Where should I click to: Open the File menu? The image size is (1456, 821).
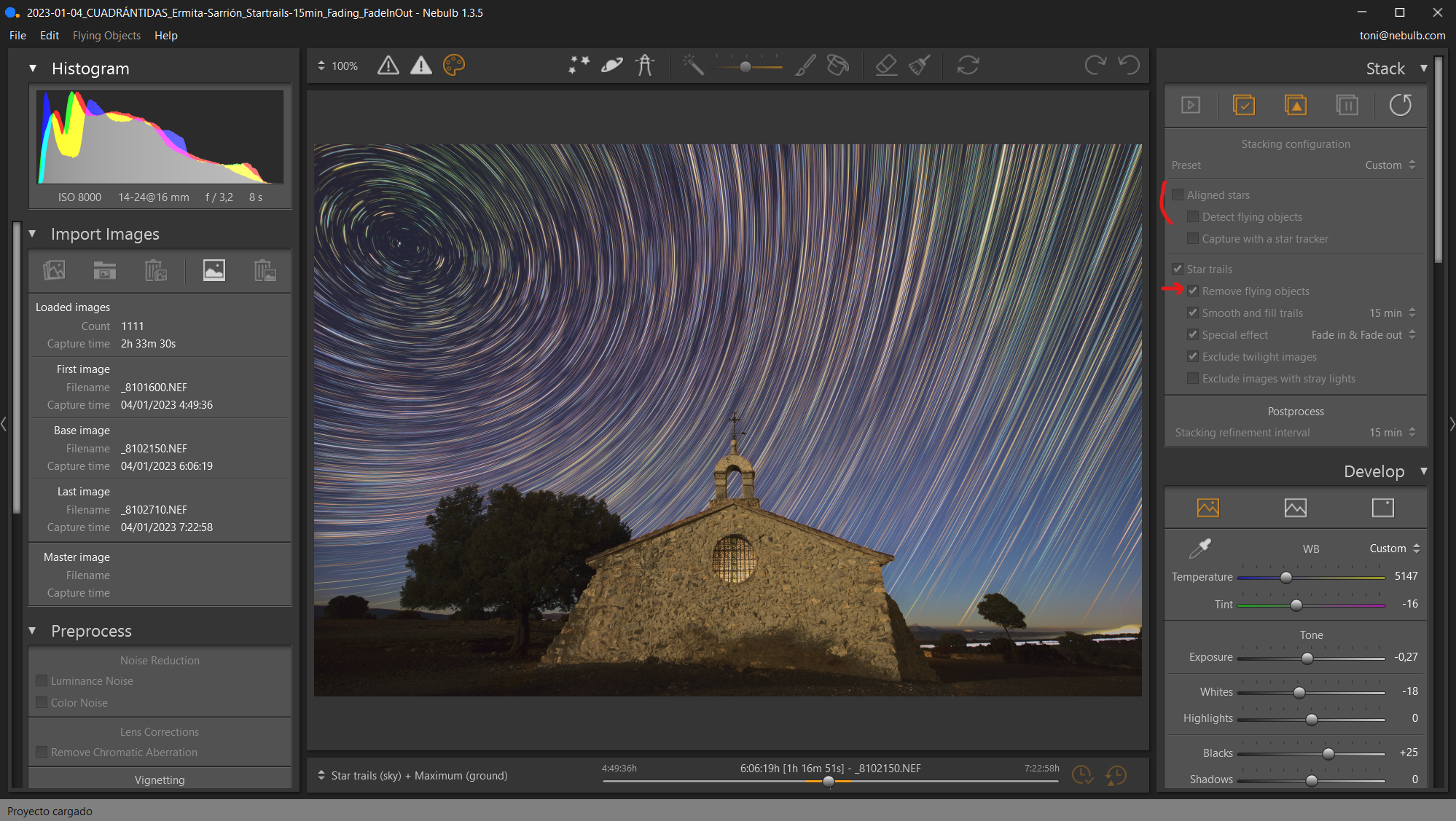click(x=17, y=35)
